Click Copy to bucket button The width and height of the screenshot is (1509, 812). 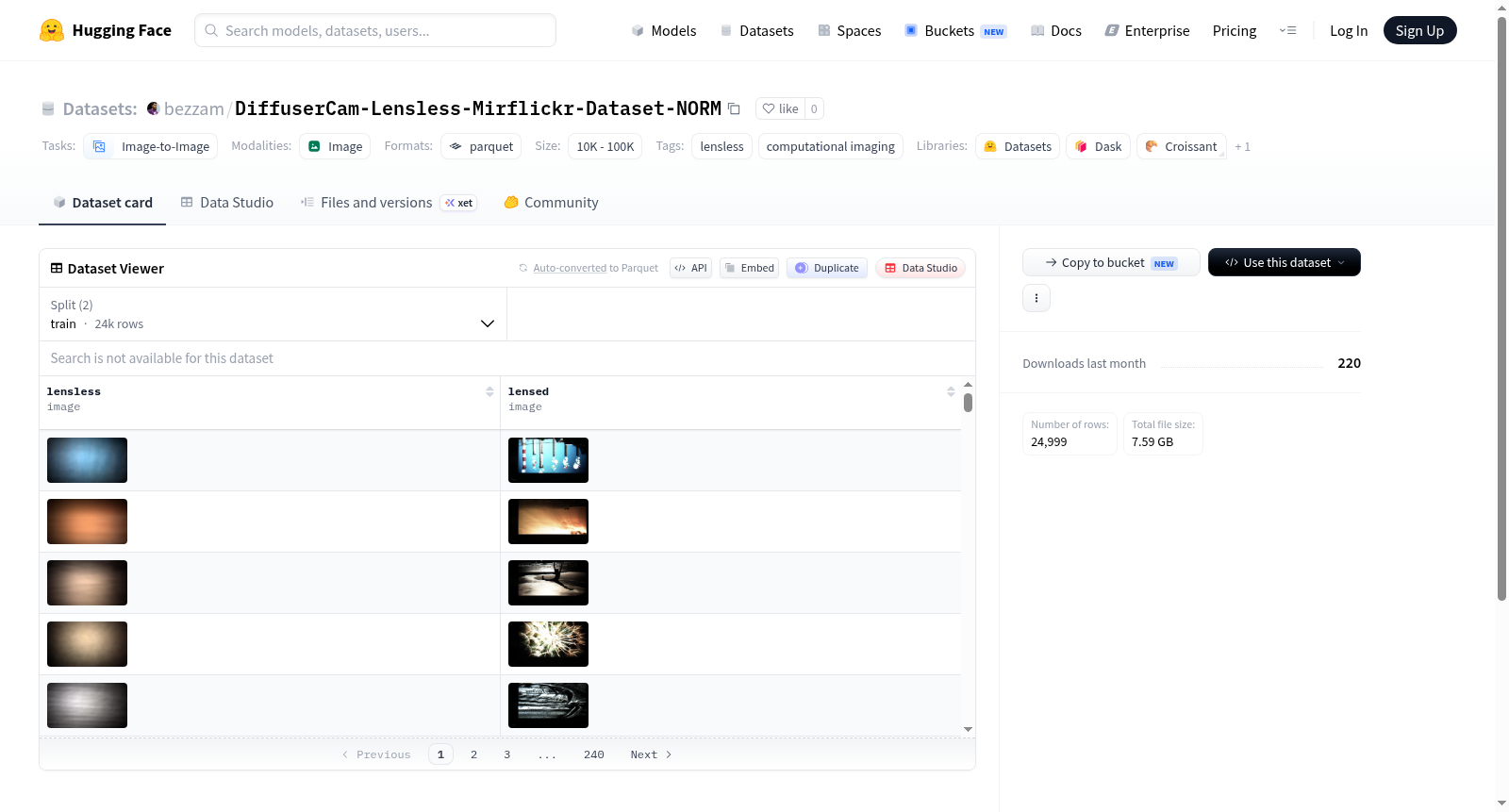click(1111, 262)
